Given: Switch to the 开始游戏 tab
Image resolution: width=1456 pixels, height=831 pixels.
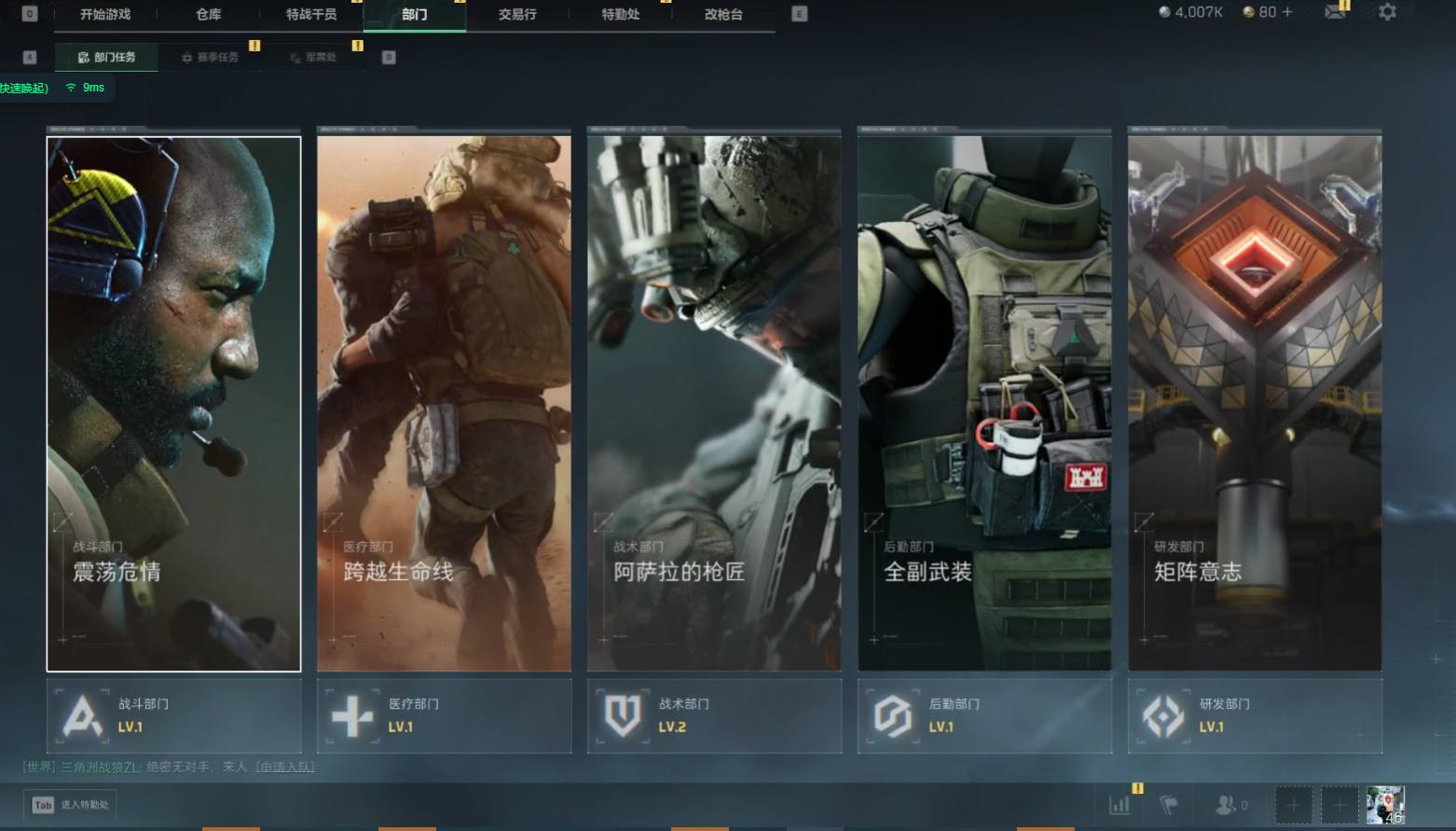Looking at the screenshot, I should tap(105, 14).
